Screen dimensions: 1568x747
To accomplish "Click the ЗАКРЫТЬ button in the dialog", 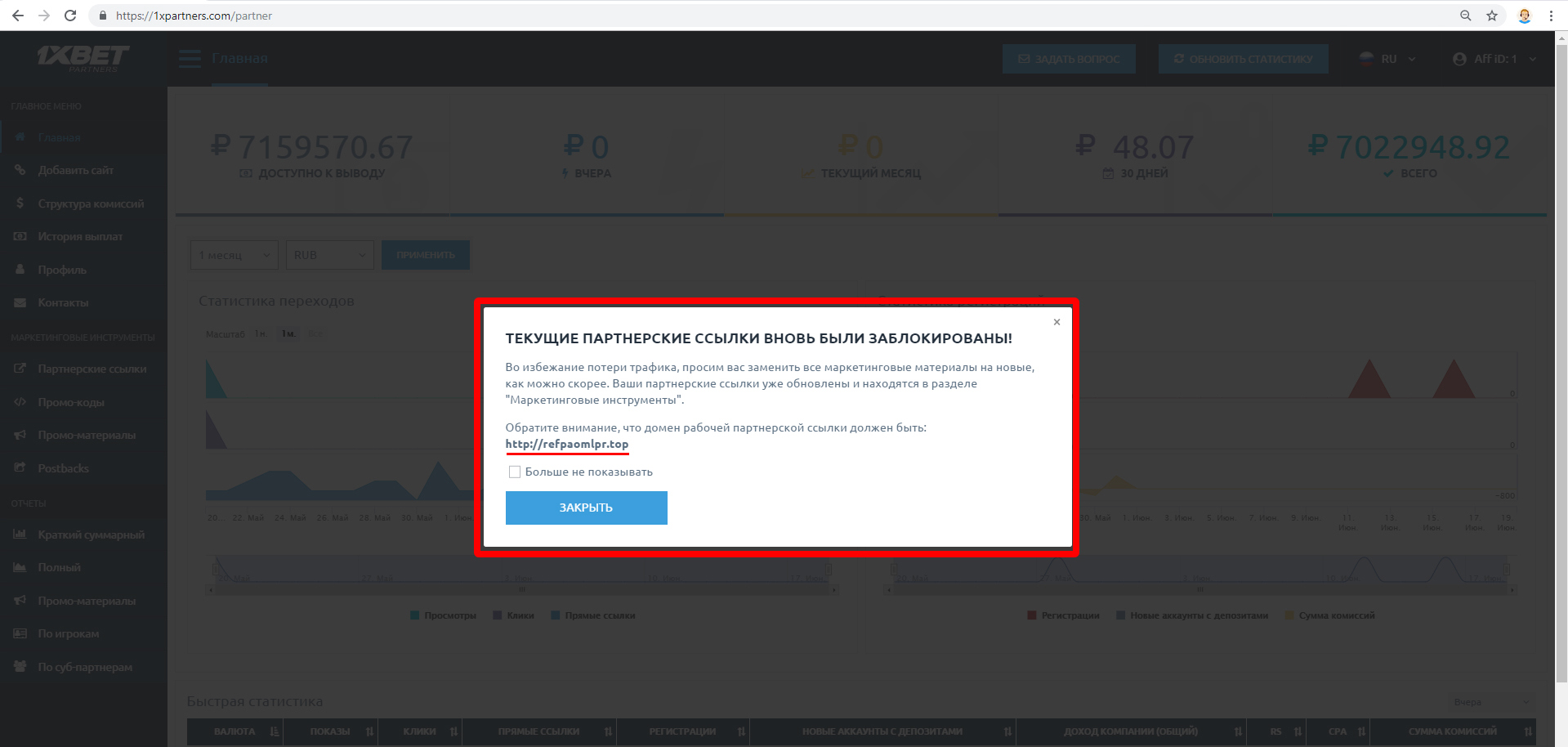I will [586, 508].
